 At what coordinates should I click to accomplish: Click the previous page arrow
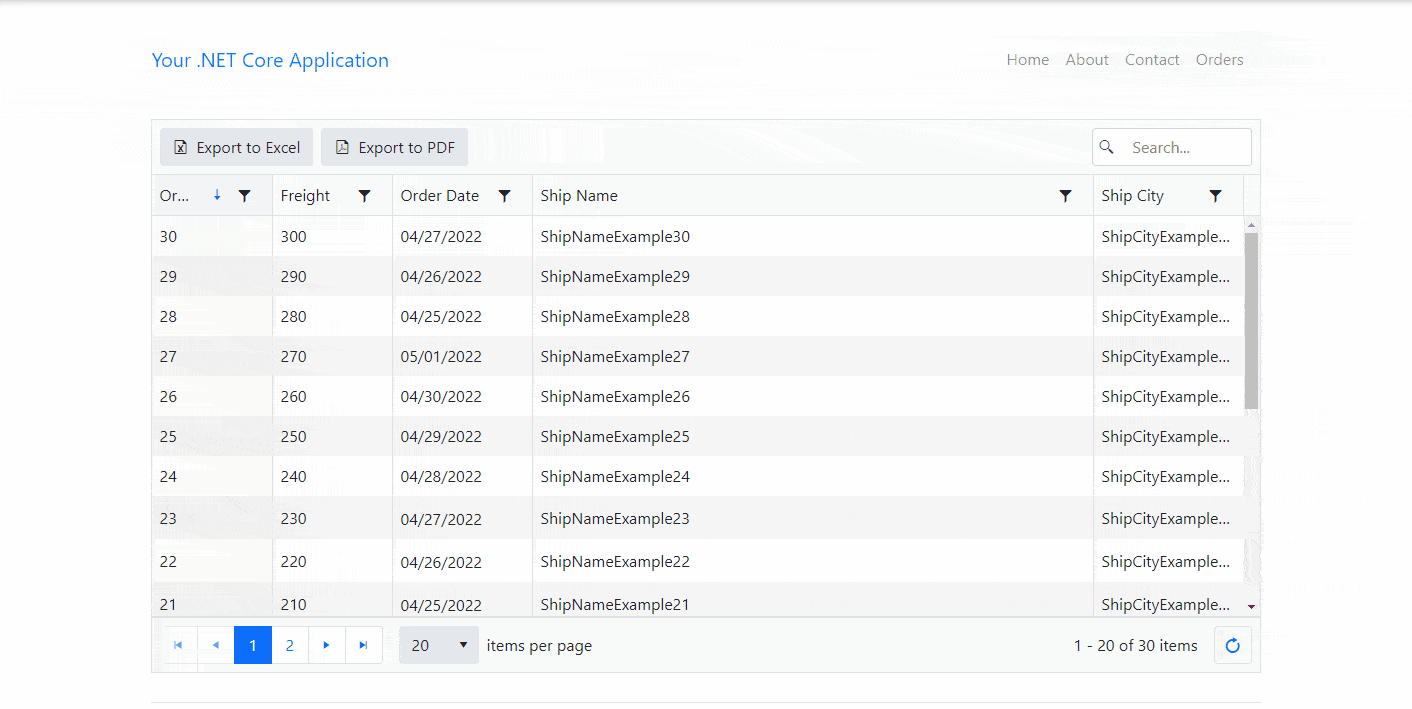[216, 645]
